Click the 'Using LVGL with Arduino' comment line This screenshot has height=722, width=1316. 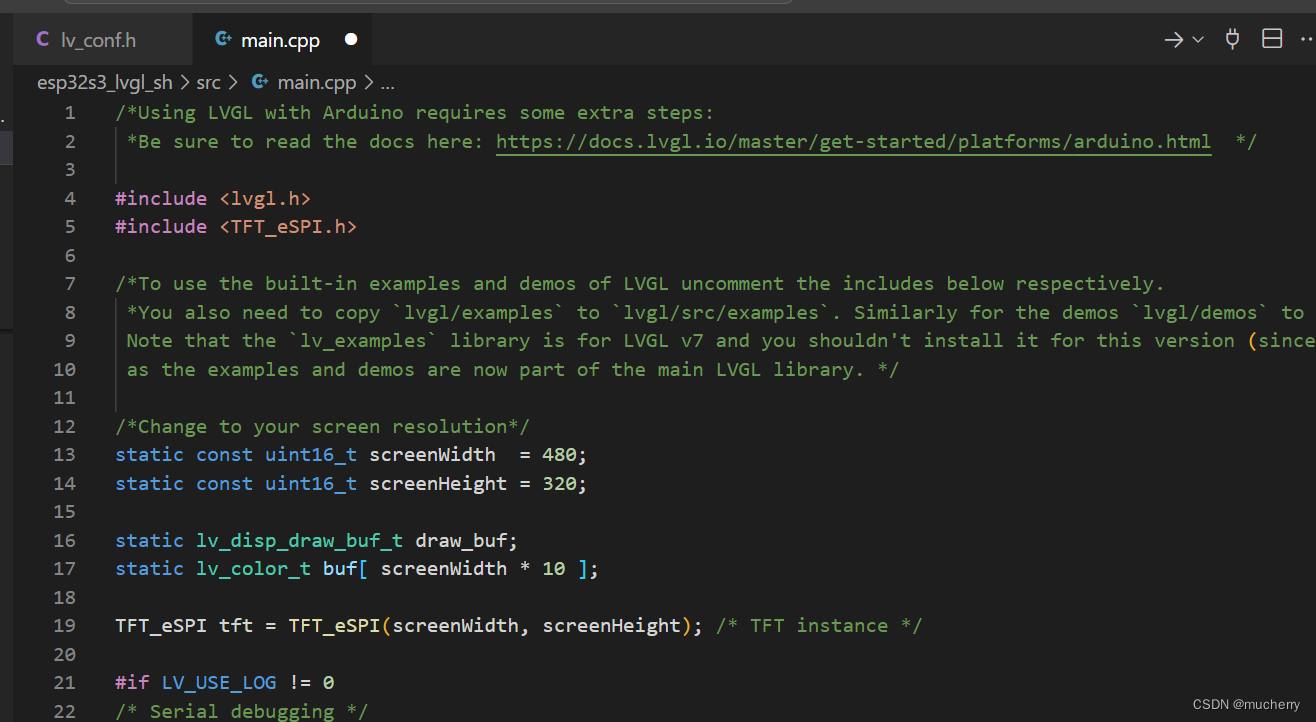(415, 113)
